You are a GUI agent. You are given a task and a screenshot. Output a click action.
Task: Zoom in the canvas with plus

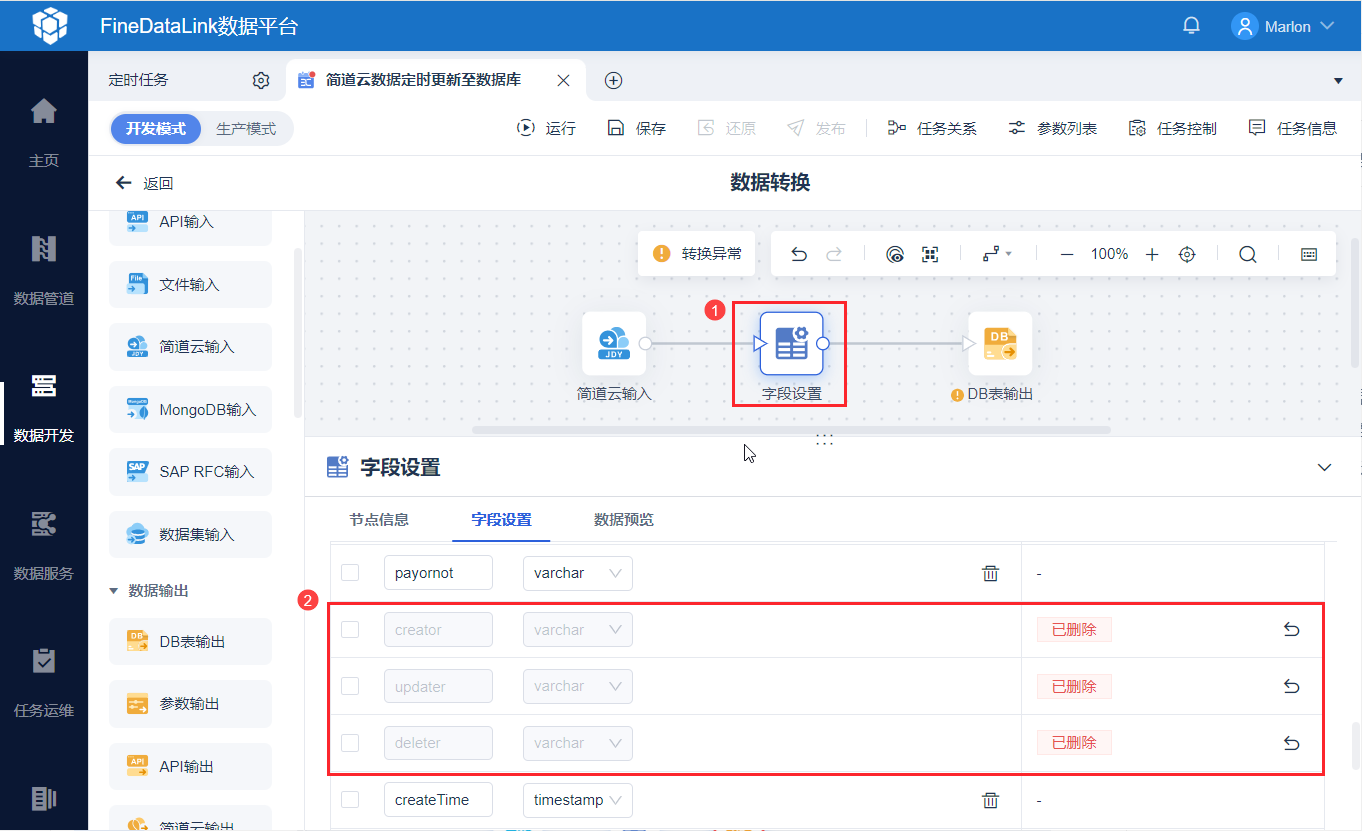(x=1152, y=254)
